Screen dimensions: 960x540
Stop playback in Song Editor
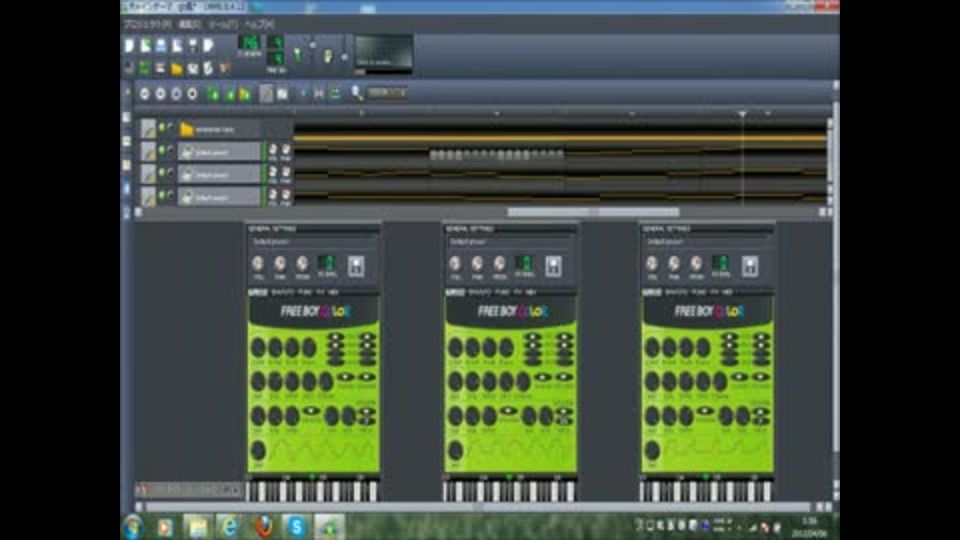pyautogui.click(x=192, y=94)
